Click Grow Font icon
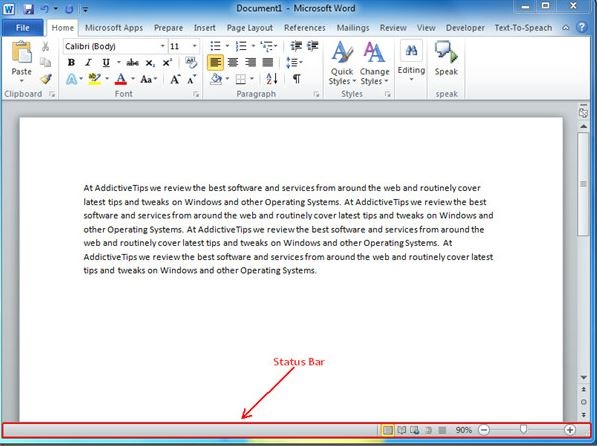The width and height of the screenshot is (597, 446). coord(175,79)
